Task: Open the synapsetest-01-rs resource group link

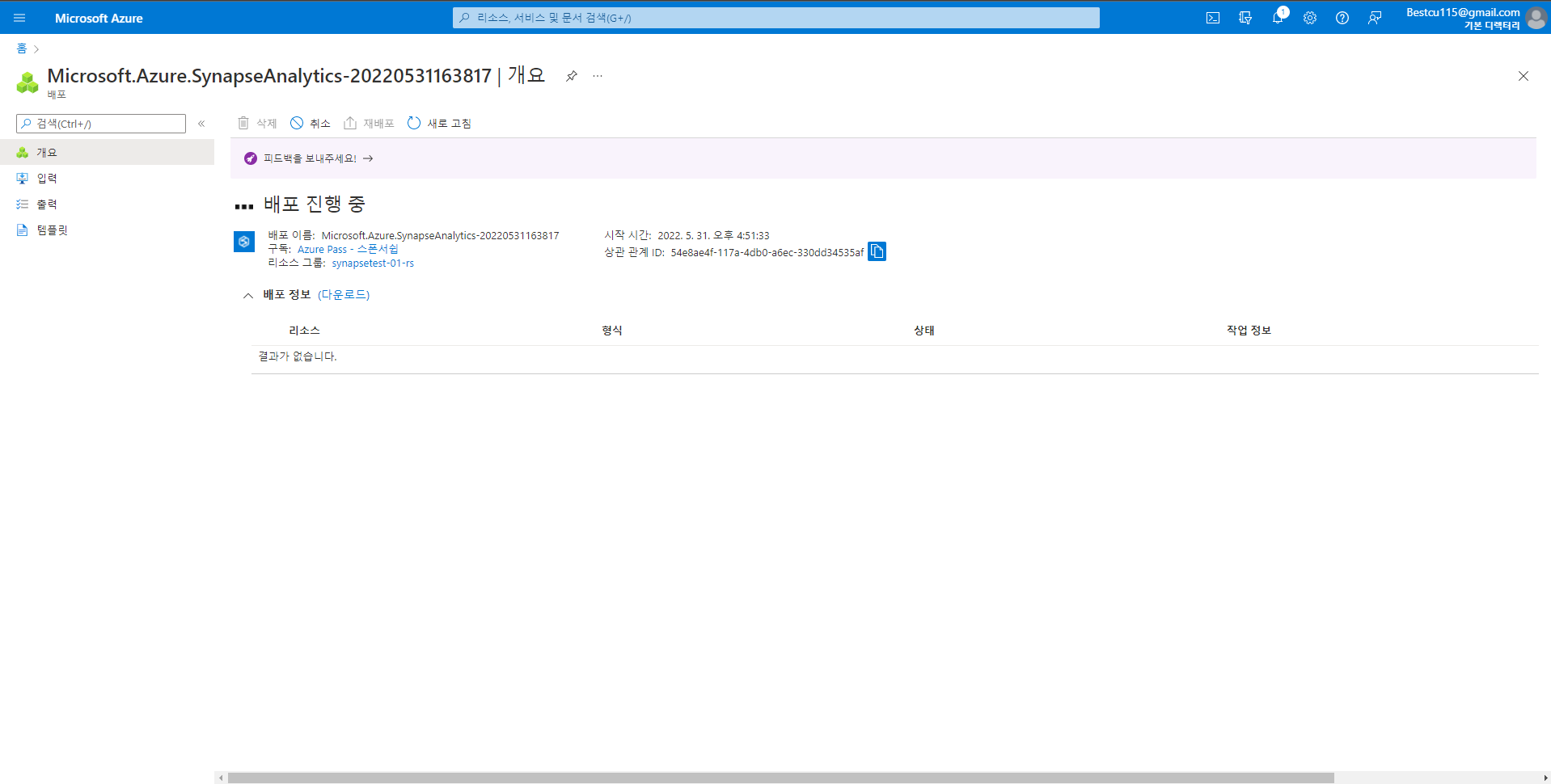Action: [373, 263]
